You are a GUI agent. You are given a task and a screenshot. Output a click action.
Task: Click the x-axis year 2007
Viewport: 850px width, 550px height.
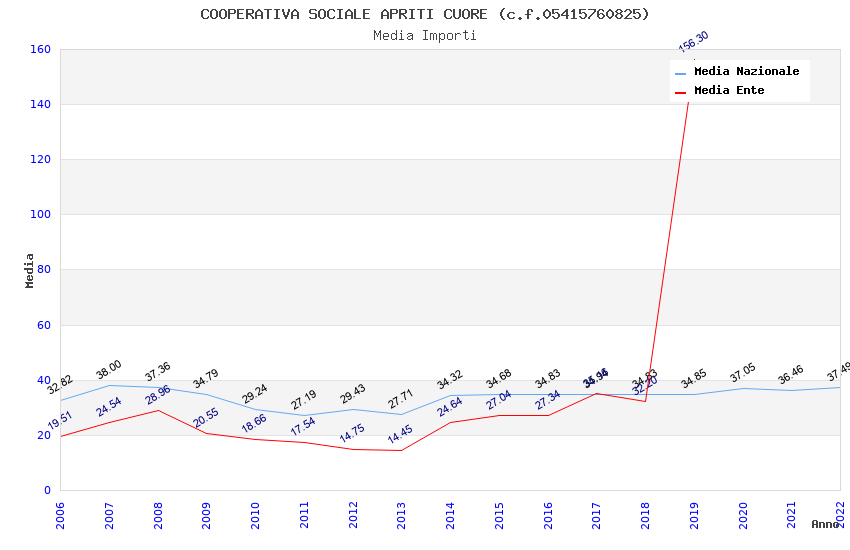109,515
